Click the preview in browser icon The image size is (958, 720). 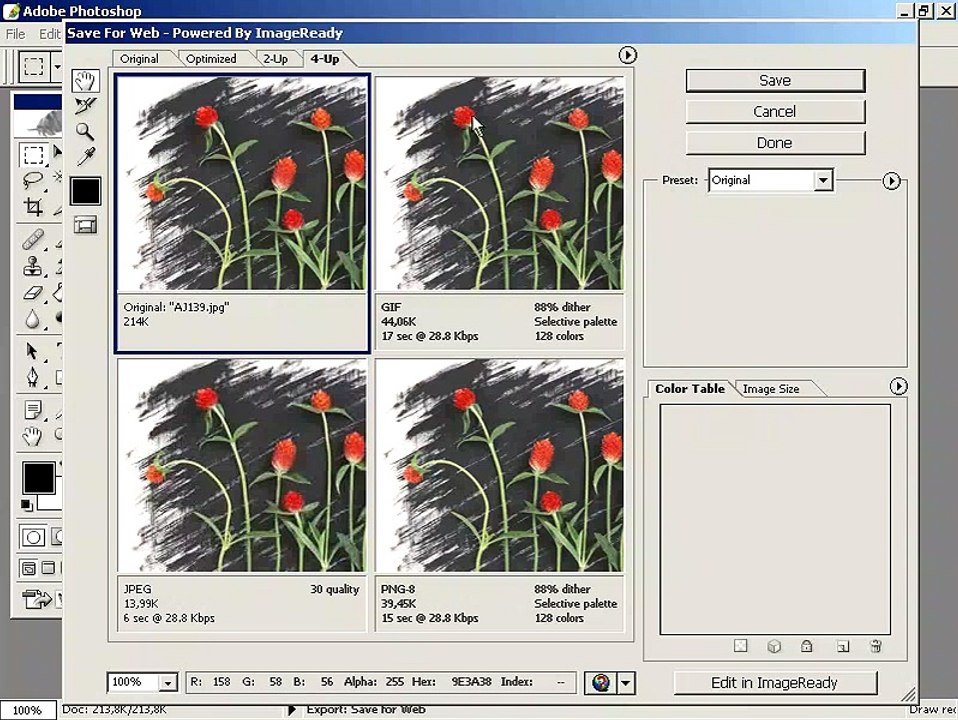(601, 682)
